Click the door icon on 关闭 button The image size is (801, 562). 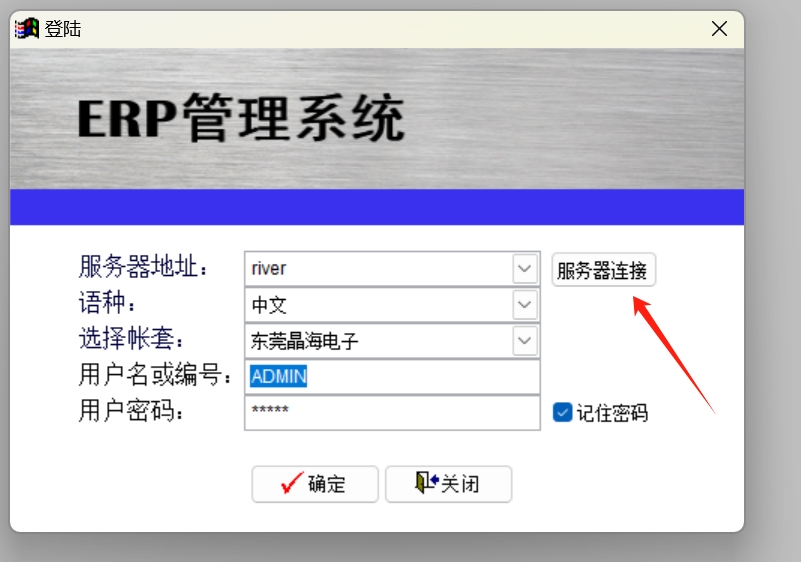(x=426, y=484)
